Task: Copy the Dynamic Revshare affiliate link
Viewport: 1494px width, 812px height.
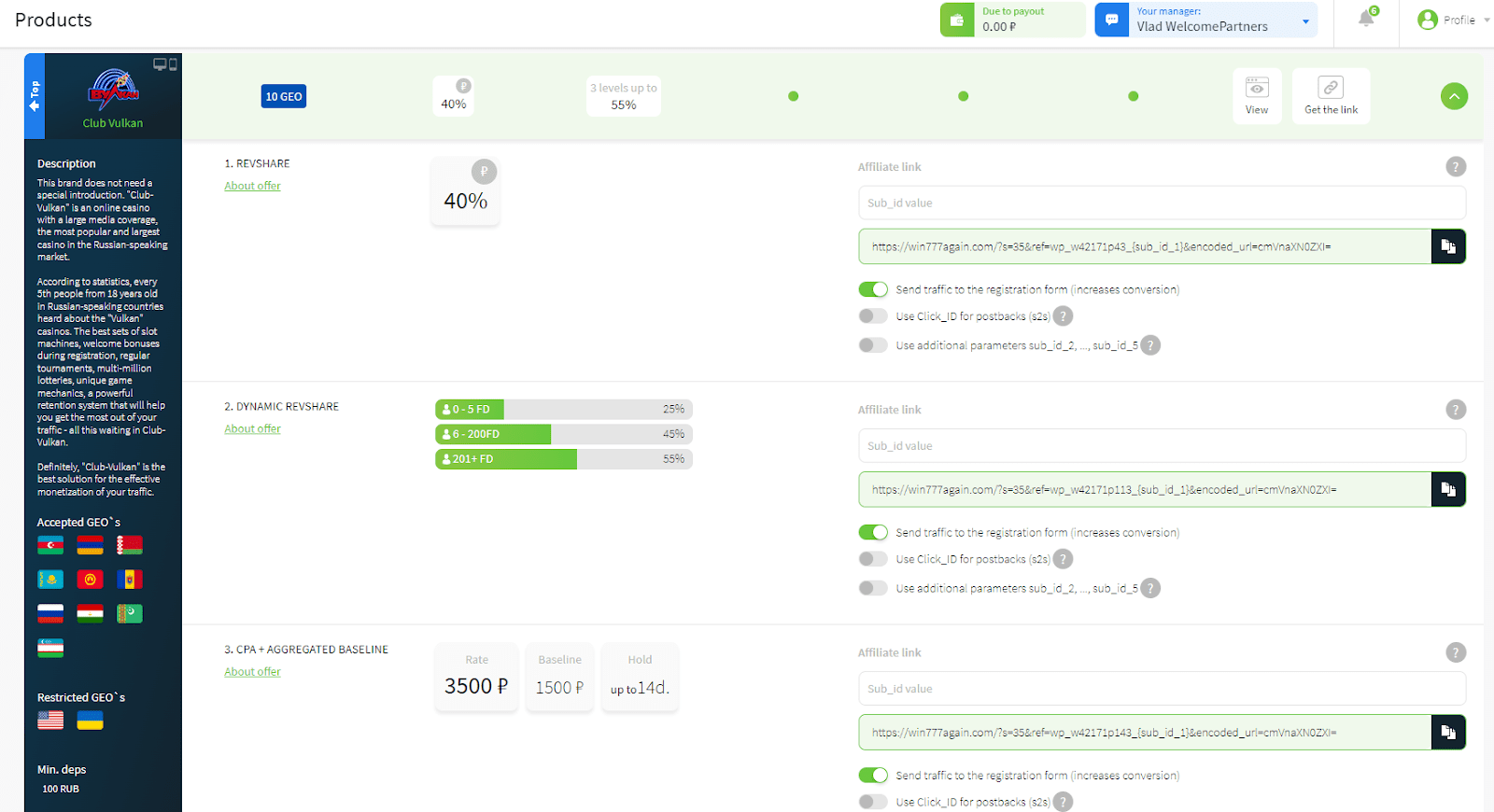Action: click(1448, 489)
